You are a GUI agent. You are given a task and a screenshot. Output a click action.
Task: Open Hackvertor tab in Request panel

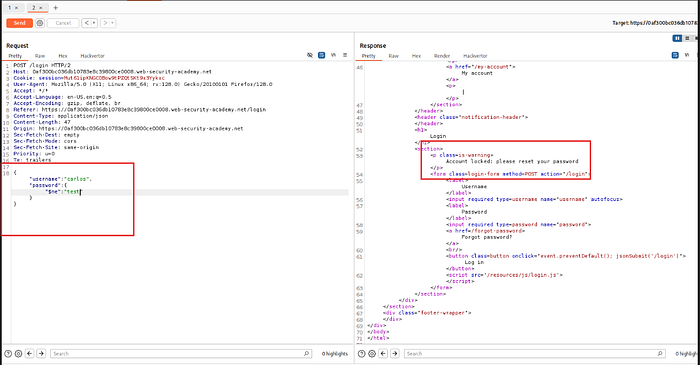click(x=92, y=56)
